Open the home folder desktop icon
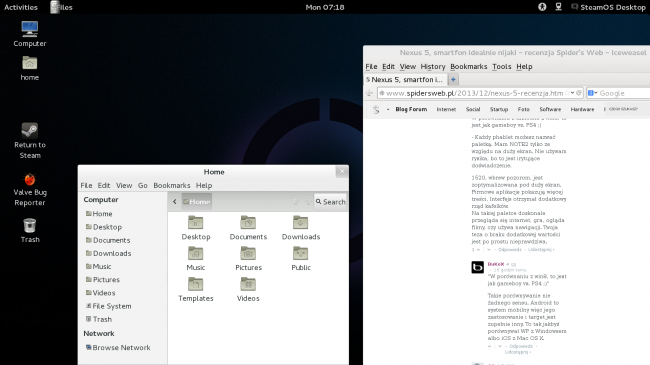Screen dimensions: 650x365 click(x=29, y=68)
